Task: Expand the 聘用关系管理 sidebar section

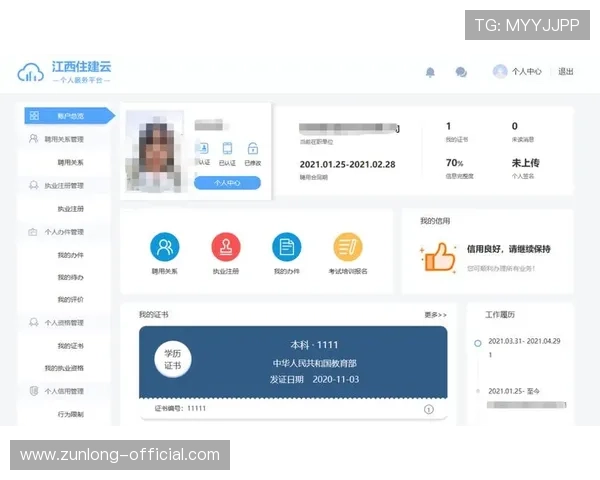Action: pos(64,139)
